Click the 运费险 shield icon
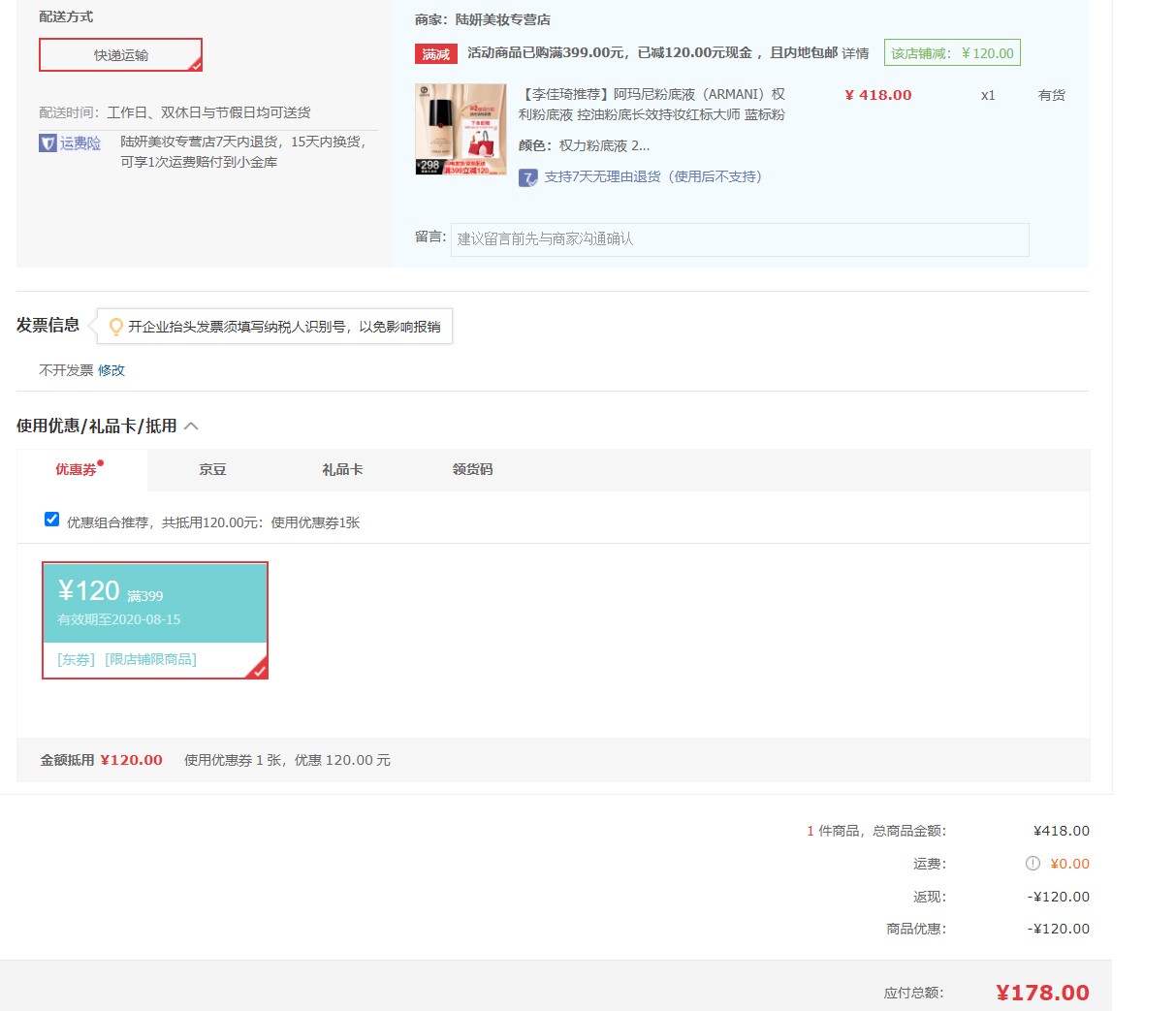This screenshot has width=1176, height=1011. pos(48,143)
